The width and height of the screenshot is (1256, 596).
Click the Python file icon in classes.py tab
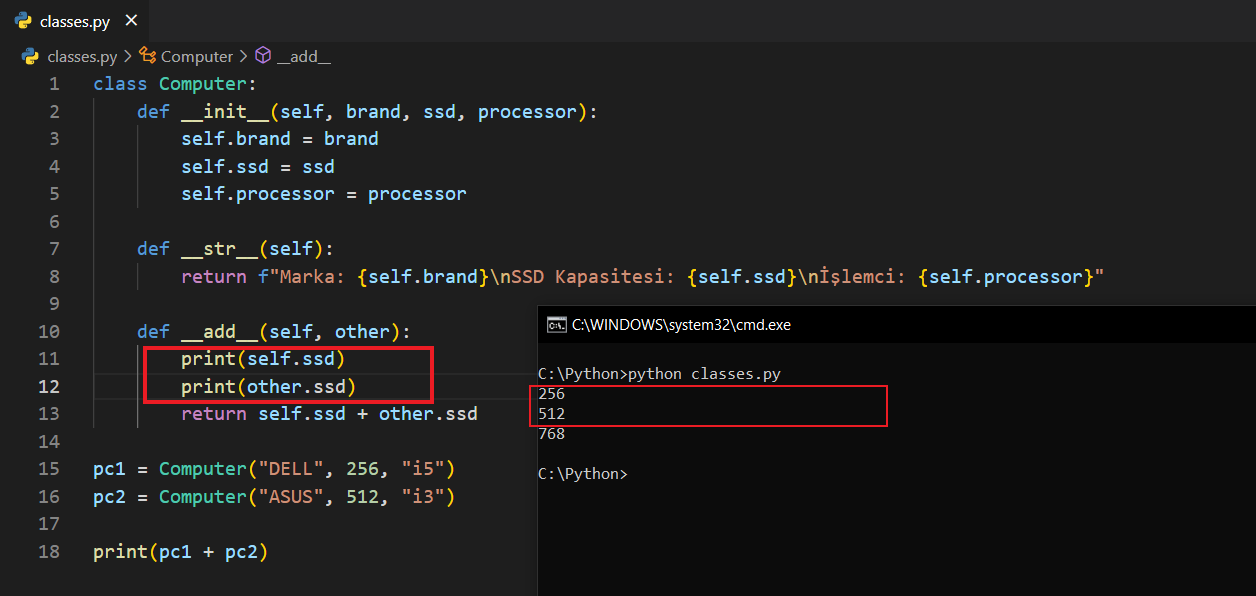23,20
